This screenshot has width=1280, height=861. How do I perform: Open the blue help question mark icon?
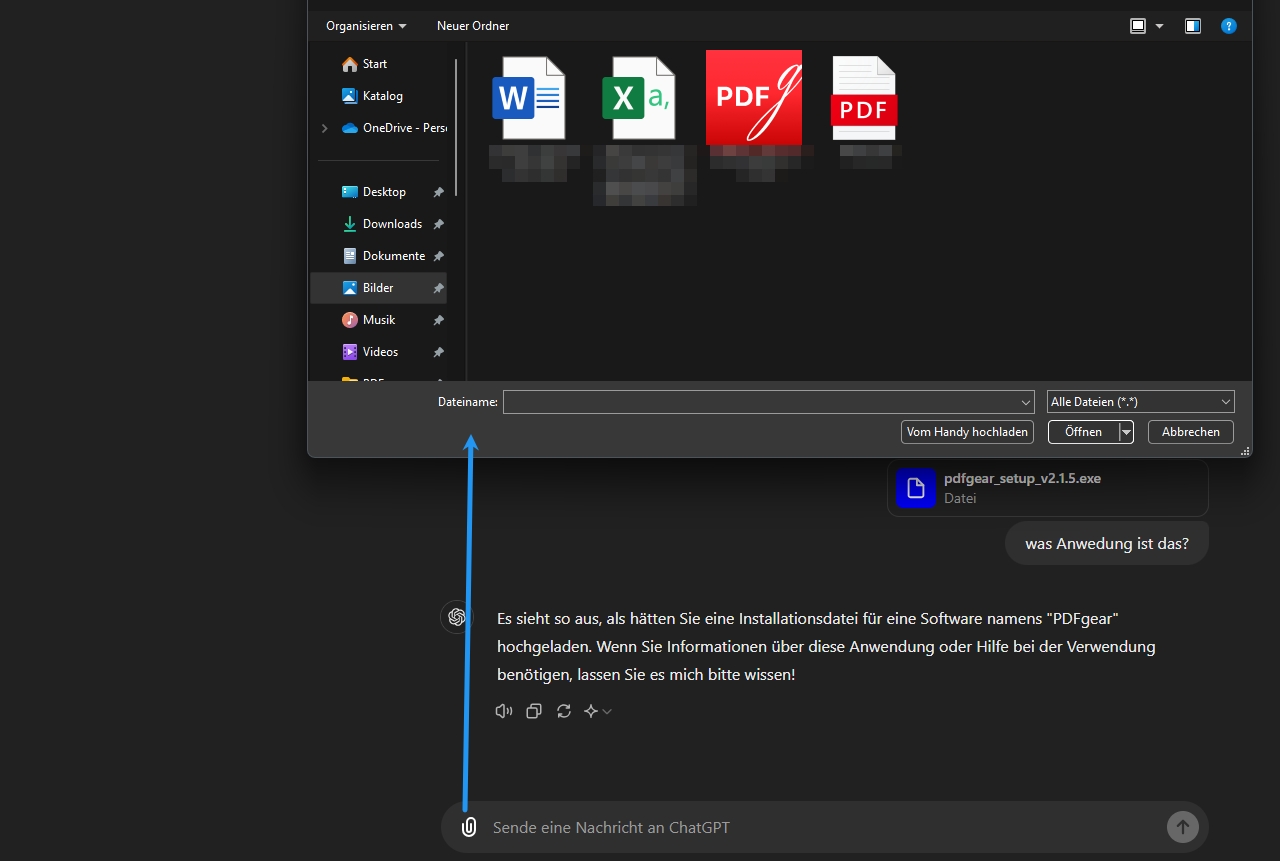tap(1229, 26)
